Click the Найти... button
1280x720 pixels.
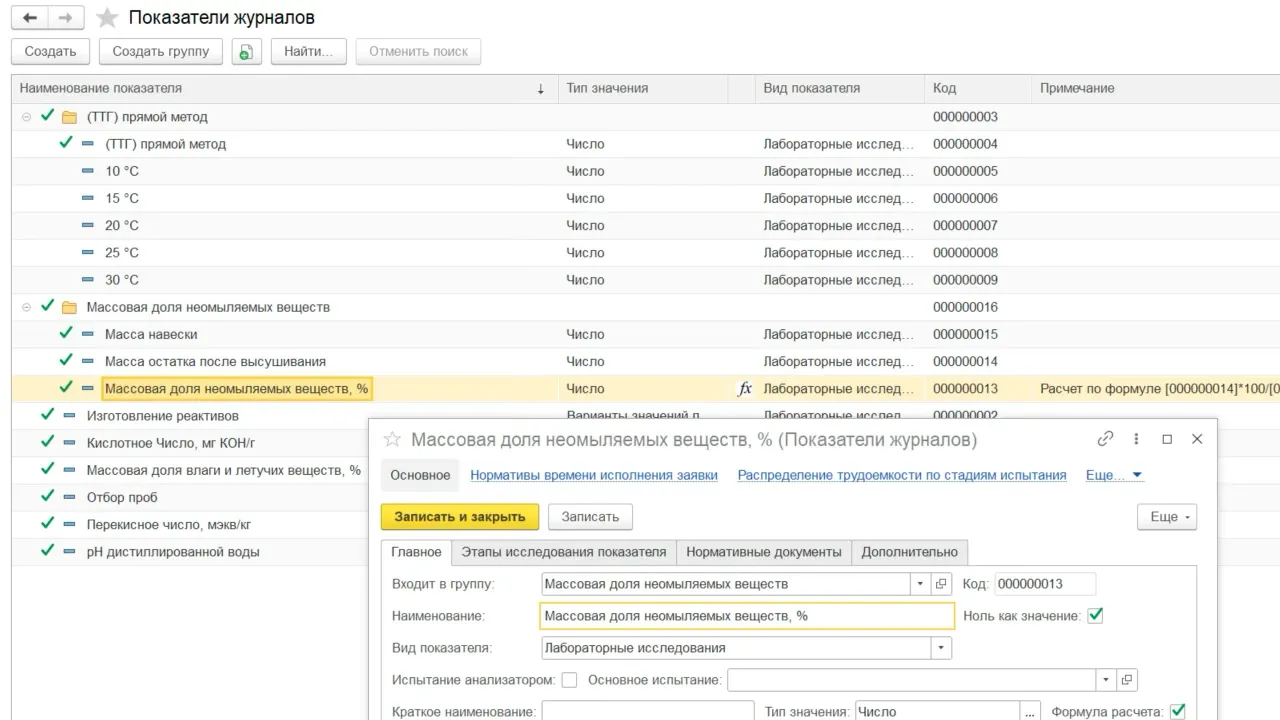[x=308, y=52]
